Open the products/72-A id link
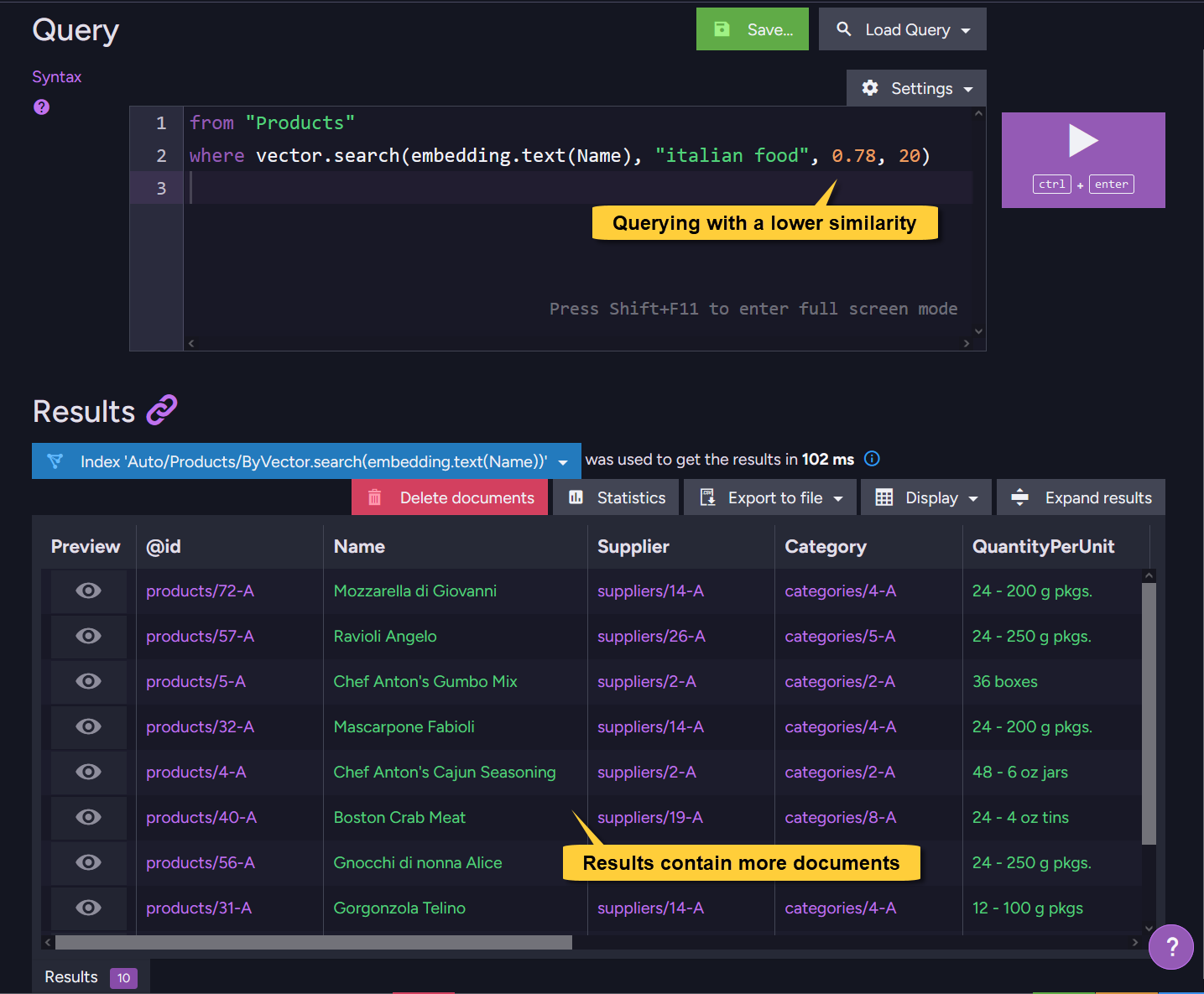This screenshot has width=1204, height=994. [200, 591]
